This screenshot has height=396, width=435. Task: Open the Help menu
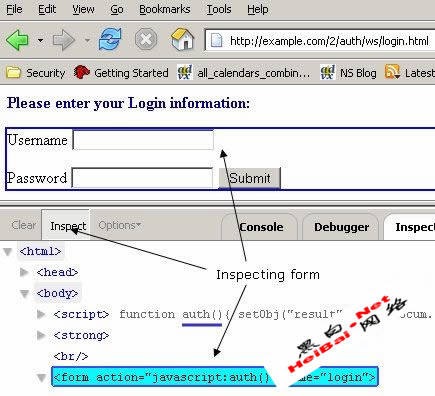coord(257,9)
